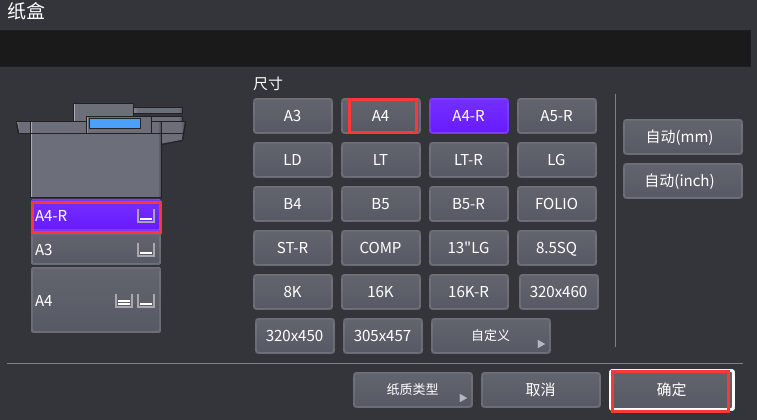Select the 320x460 paper size
This screenshot has width=757, height=420.
click(559, 291)
